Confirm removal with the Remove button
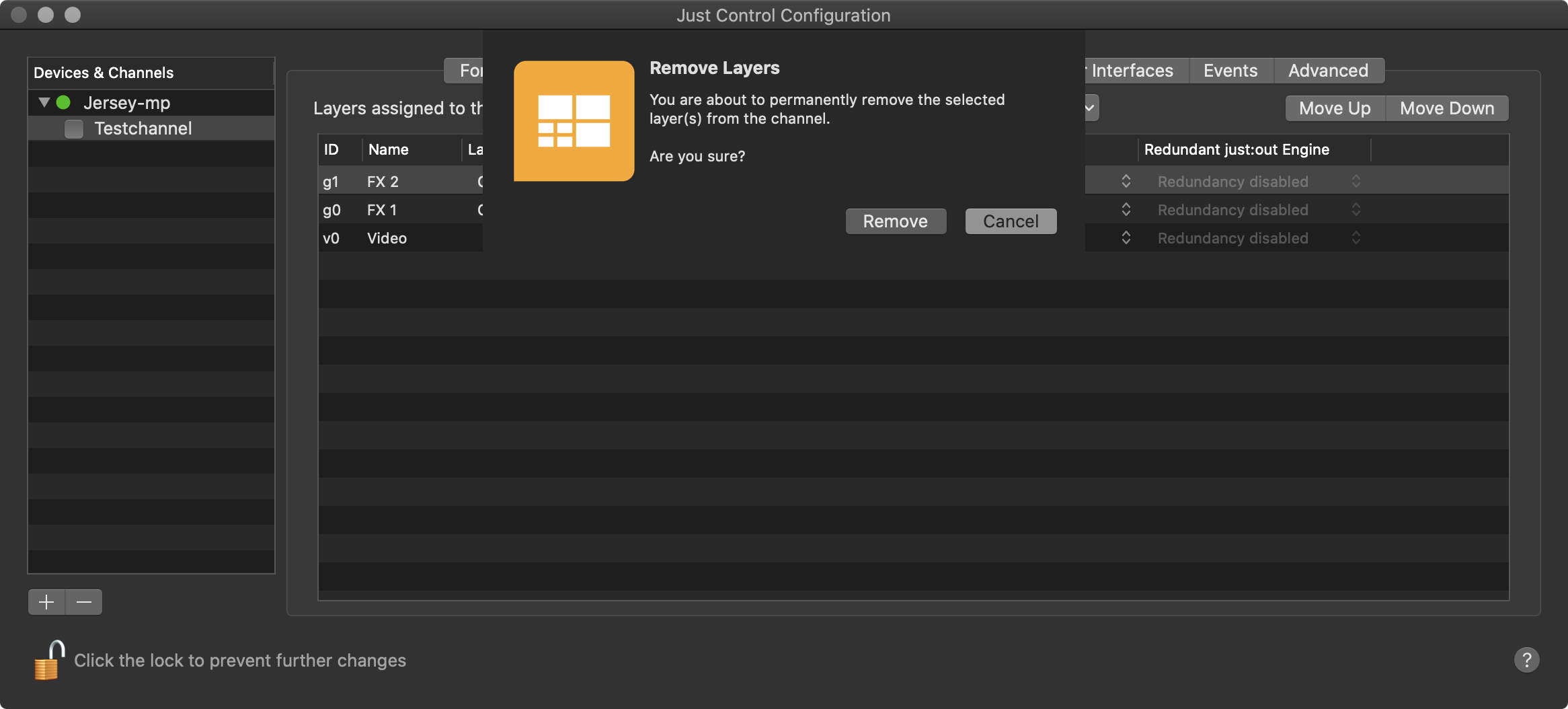 [896, 221]
